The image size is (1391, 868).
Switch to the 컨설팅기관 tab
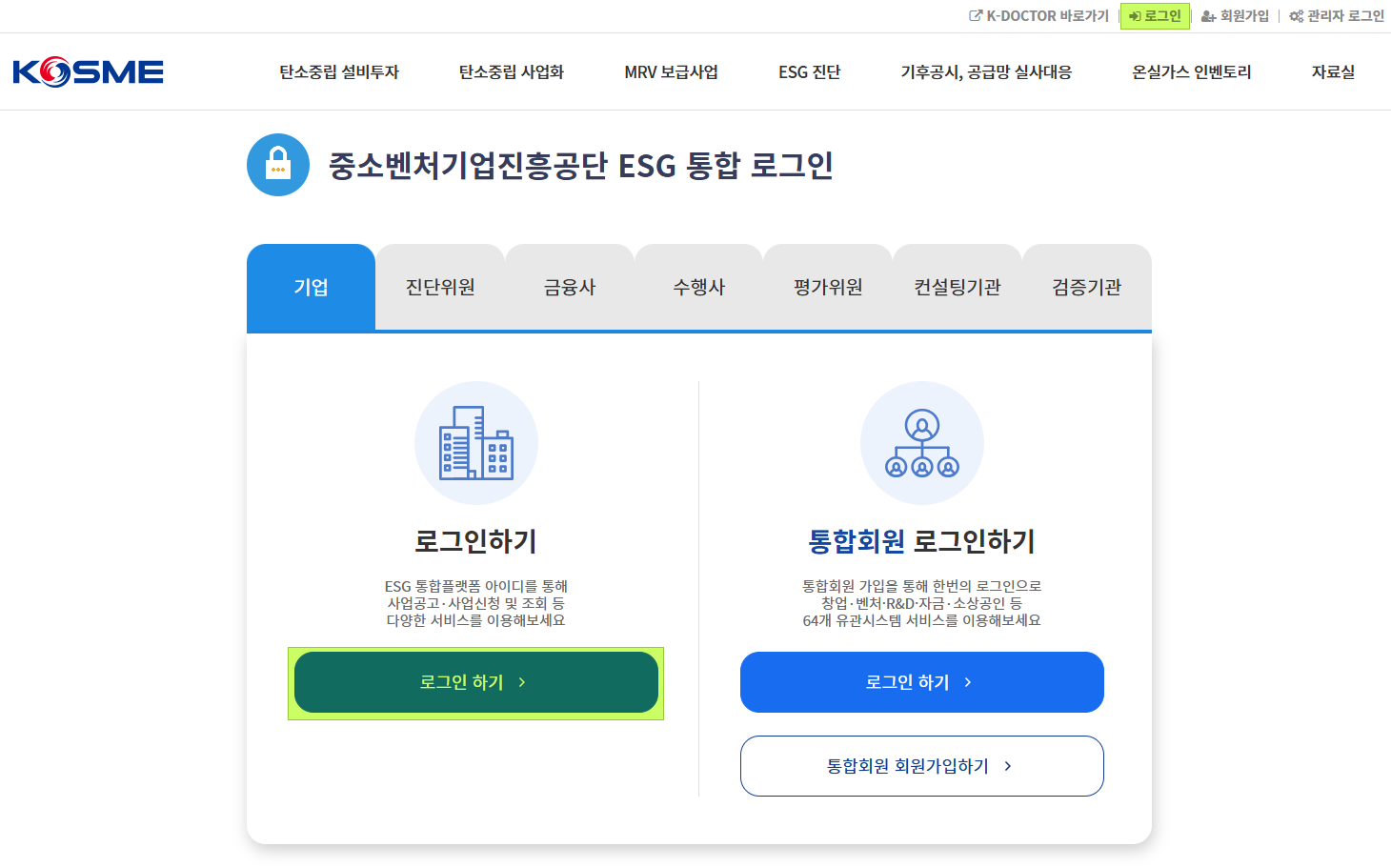click(958, 287)
